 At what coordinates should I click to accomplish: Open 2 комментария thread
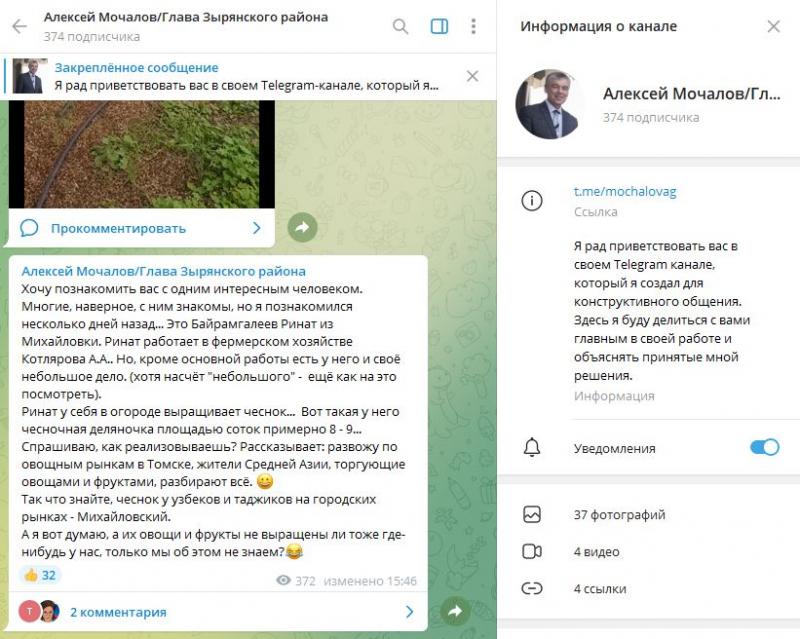118,612
